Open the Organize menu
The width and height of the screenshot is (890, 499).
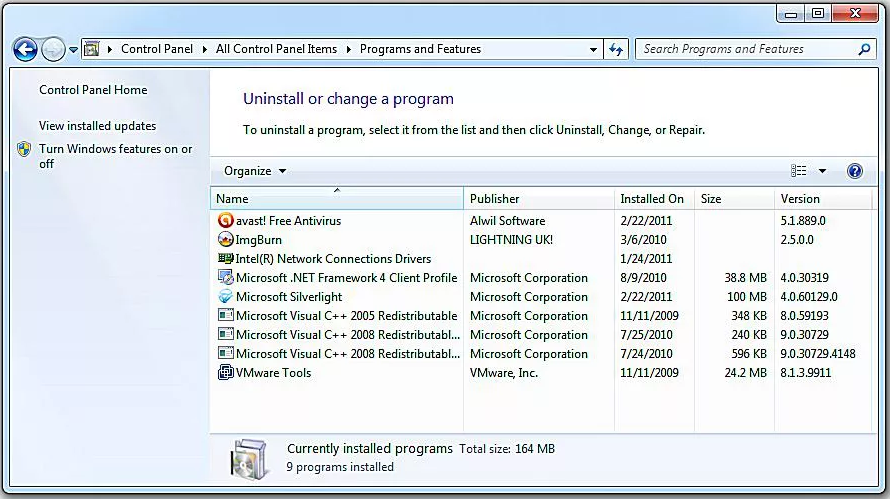(x=255, y=171)
